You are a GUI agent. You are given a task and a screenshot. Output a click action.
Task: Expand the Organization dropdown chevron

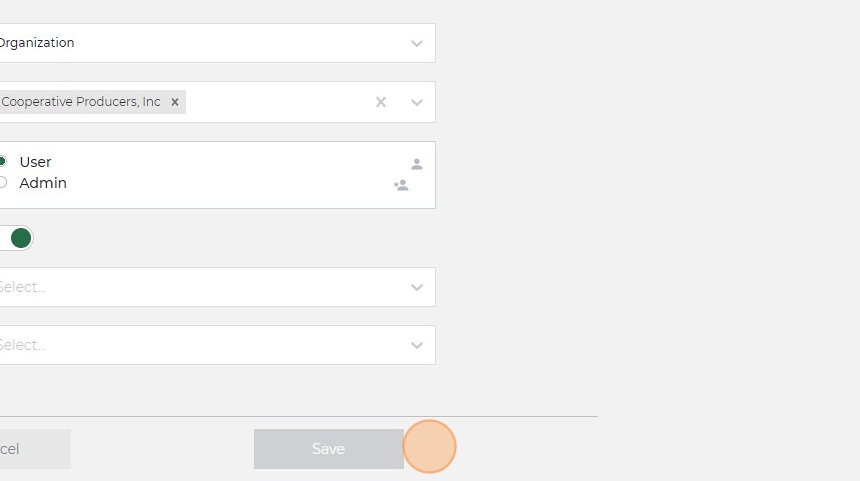(417, 43)
